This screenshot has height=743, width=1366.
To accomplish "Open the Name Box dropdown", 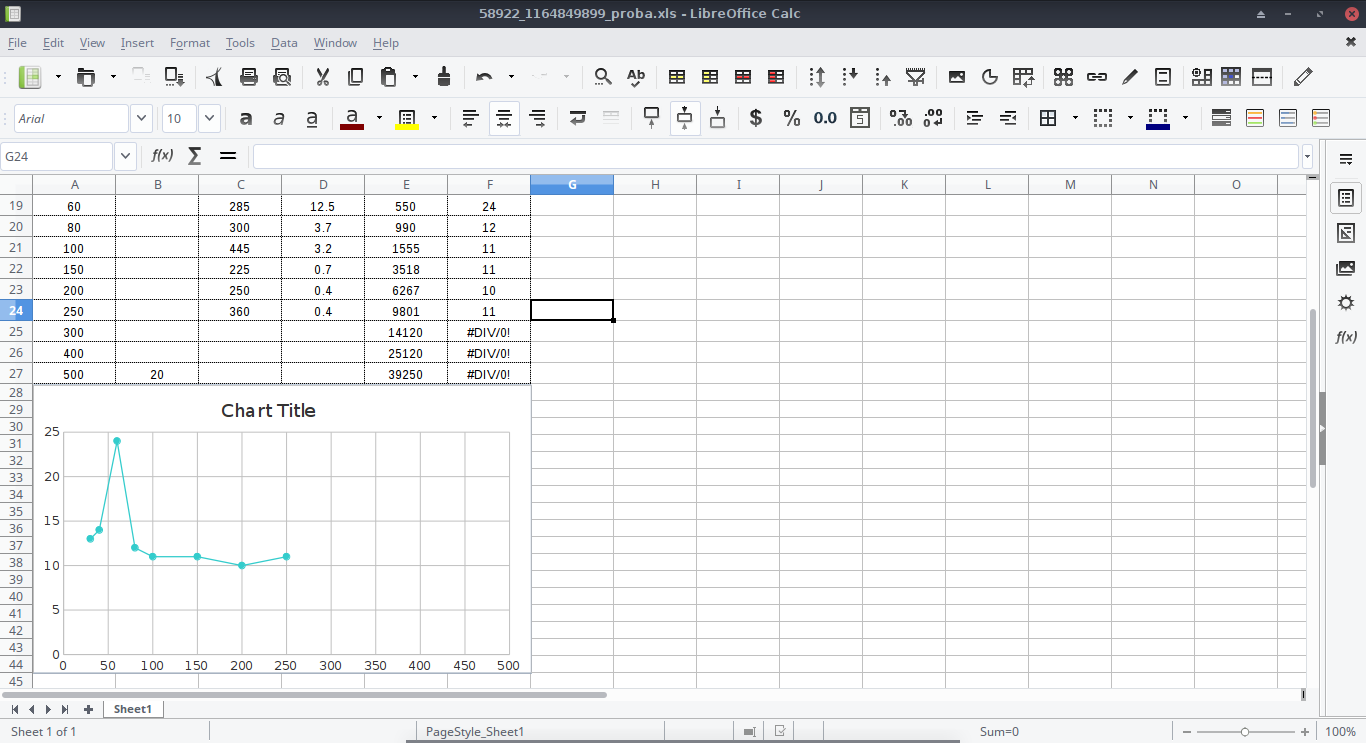I will tap(125, 156).
